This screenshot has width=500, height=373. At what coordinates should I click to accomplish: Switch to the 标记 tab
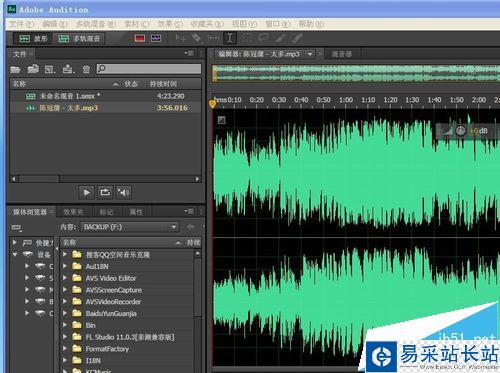tap(106, 212)
